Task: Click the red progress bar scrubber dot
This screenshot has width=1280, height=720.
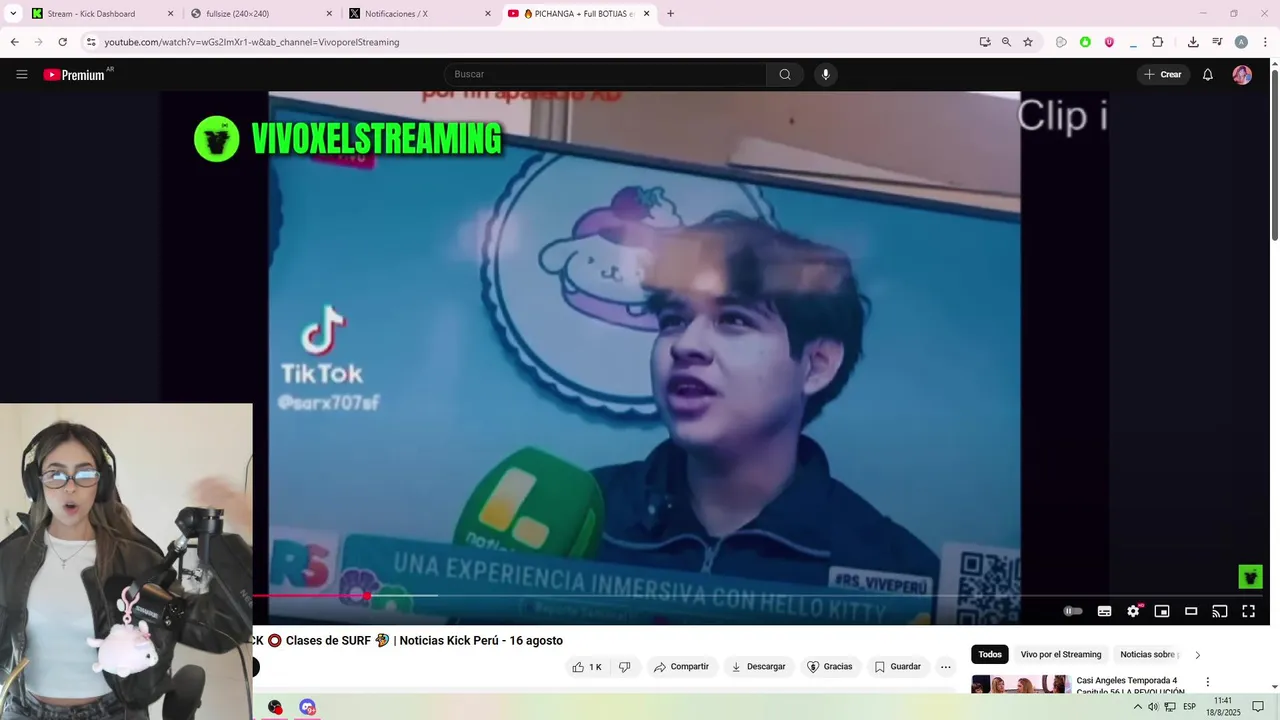Action: click(x=367, y=596)
